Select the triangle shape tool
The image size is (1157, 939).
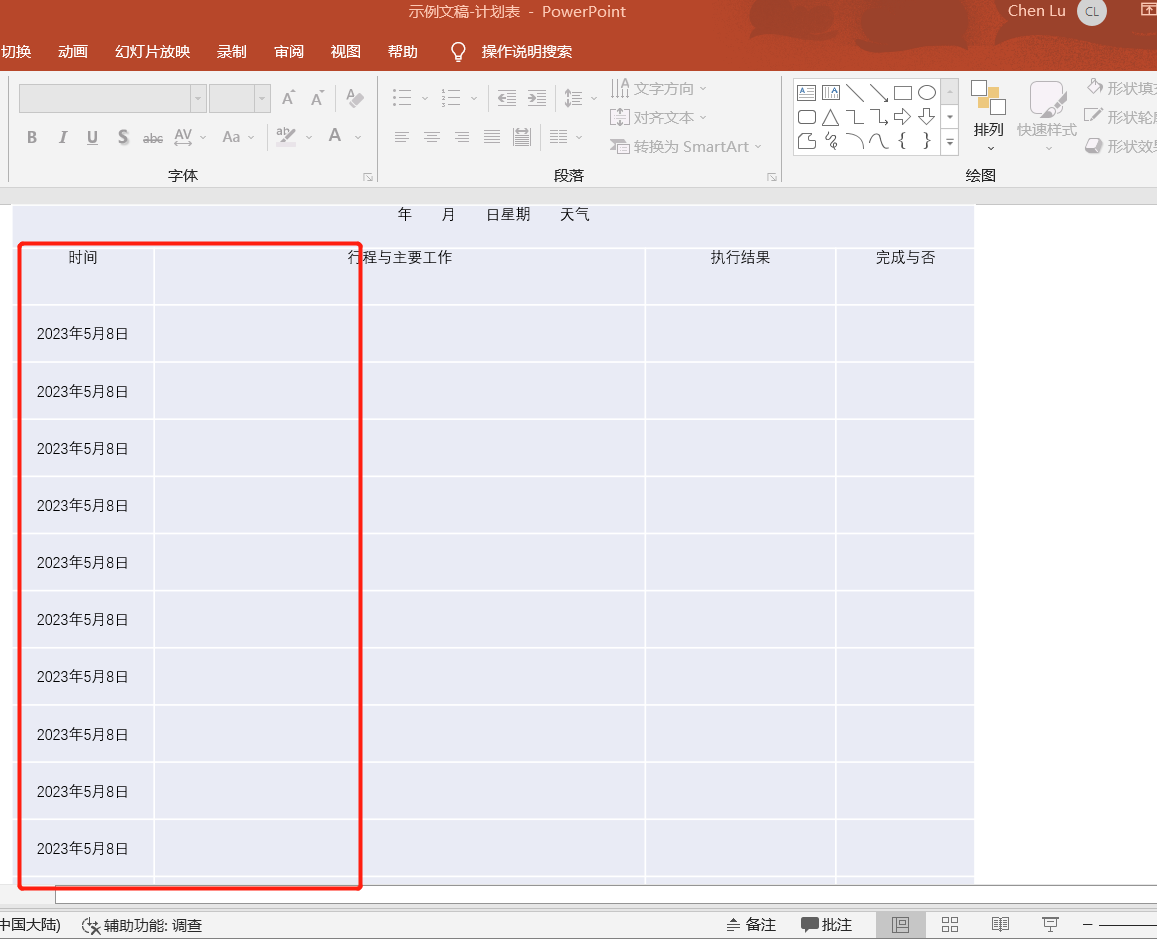[x=830, y=117]
